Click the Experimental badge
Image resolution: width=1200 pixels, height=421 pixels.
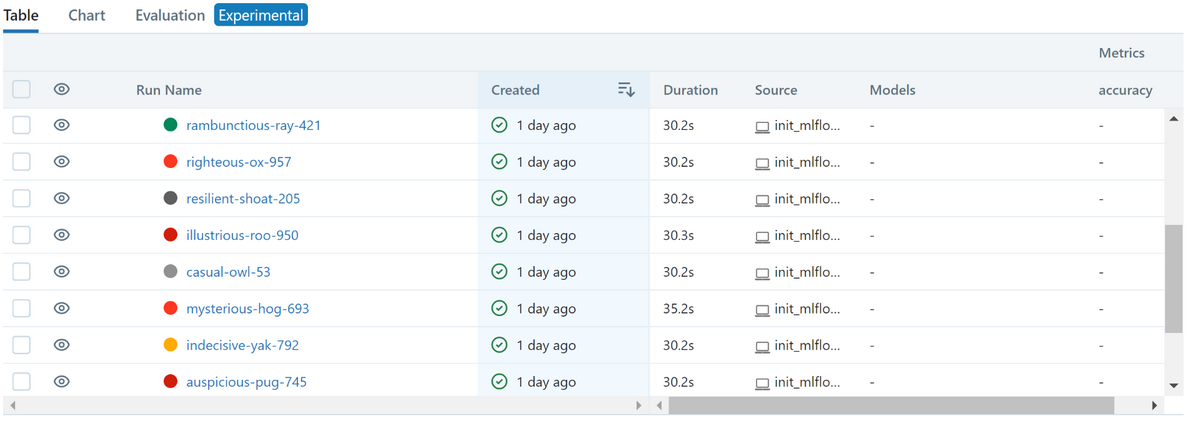(261, 16)
